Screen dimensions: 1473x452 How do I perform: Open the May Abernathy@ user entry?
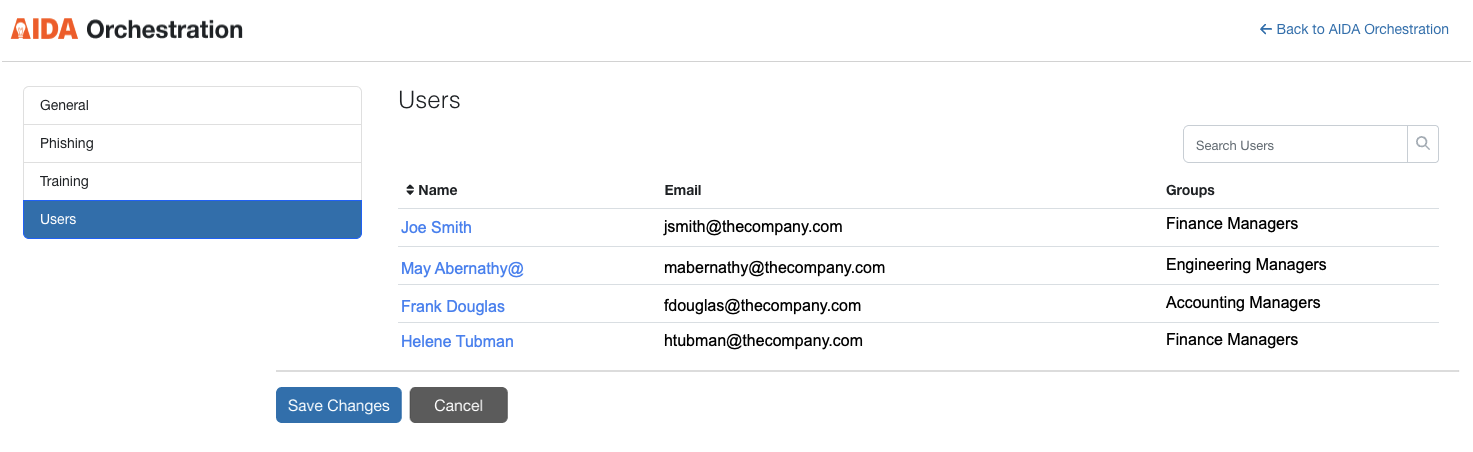[462, 268]
